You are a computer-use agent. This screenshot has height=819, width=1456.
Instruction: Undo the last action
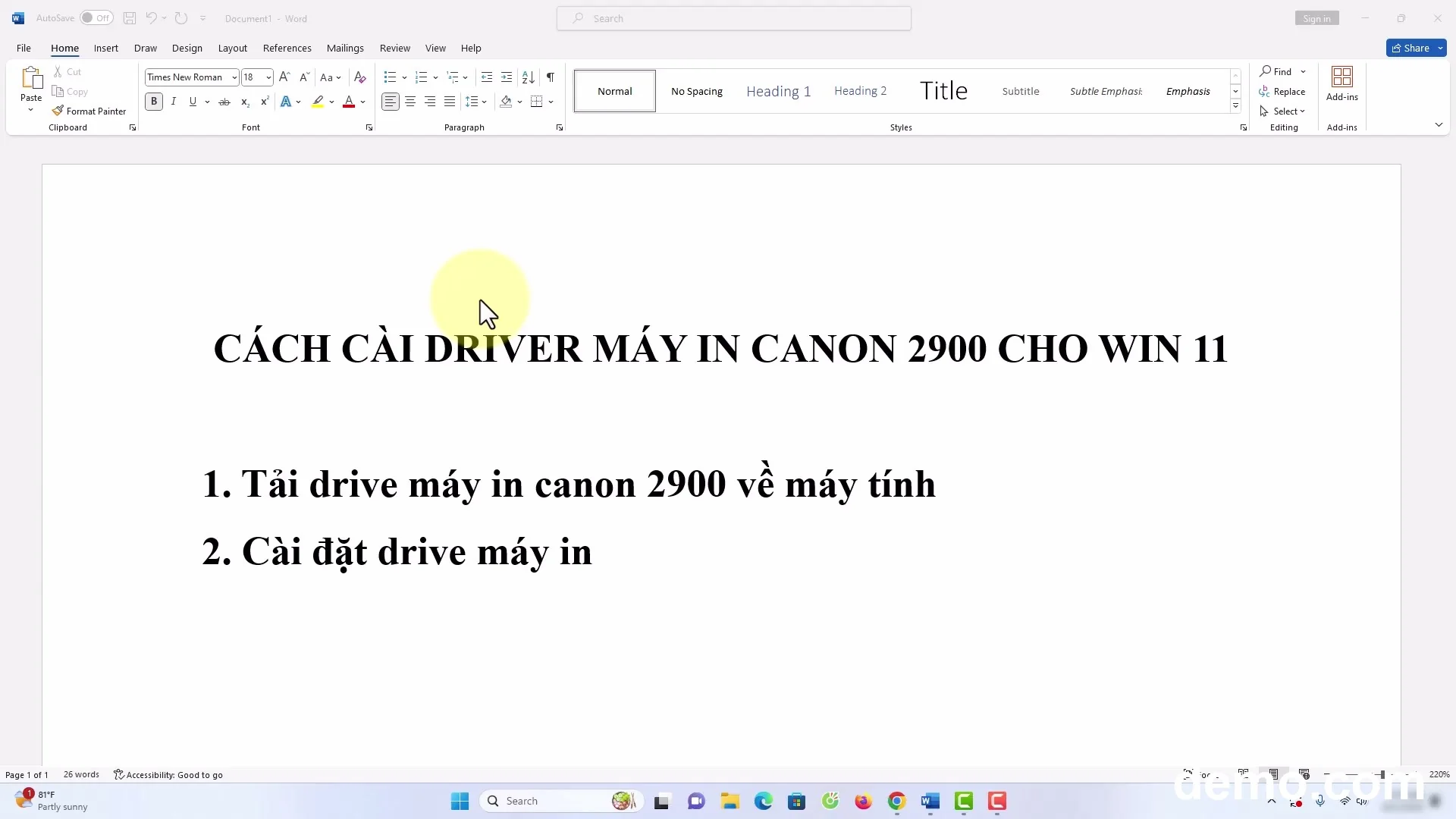coord(151,18)
